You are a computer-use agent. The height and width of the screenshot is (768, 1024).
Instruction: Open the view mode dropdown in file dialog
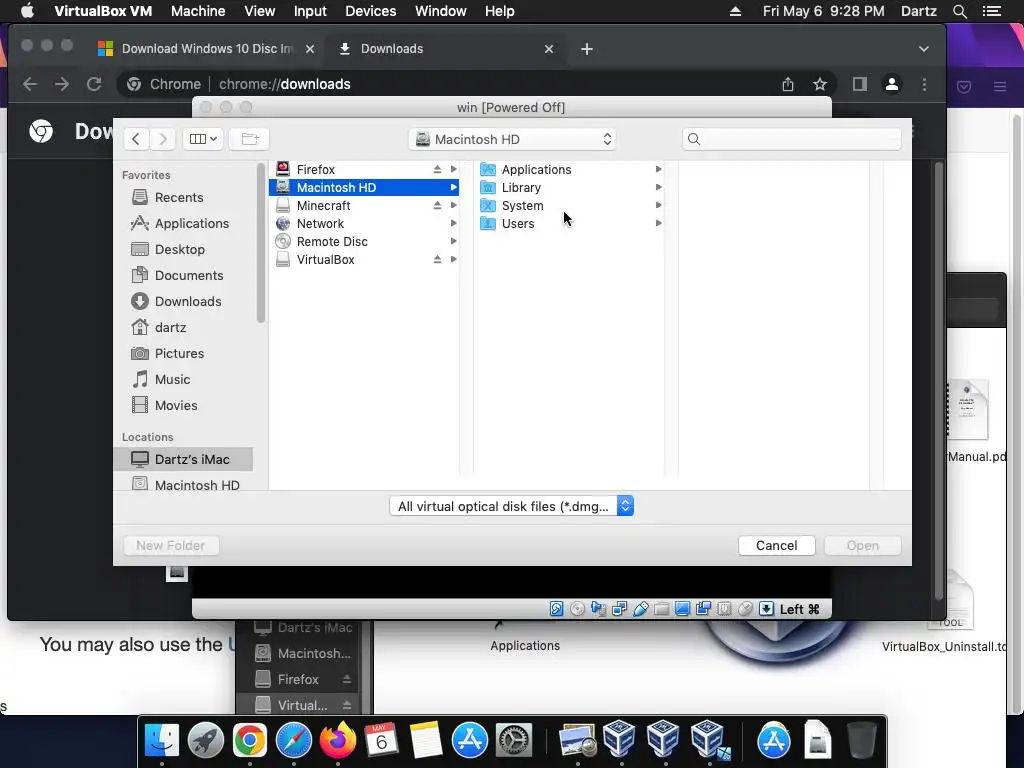click(203, 138)
